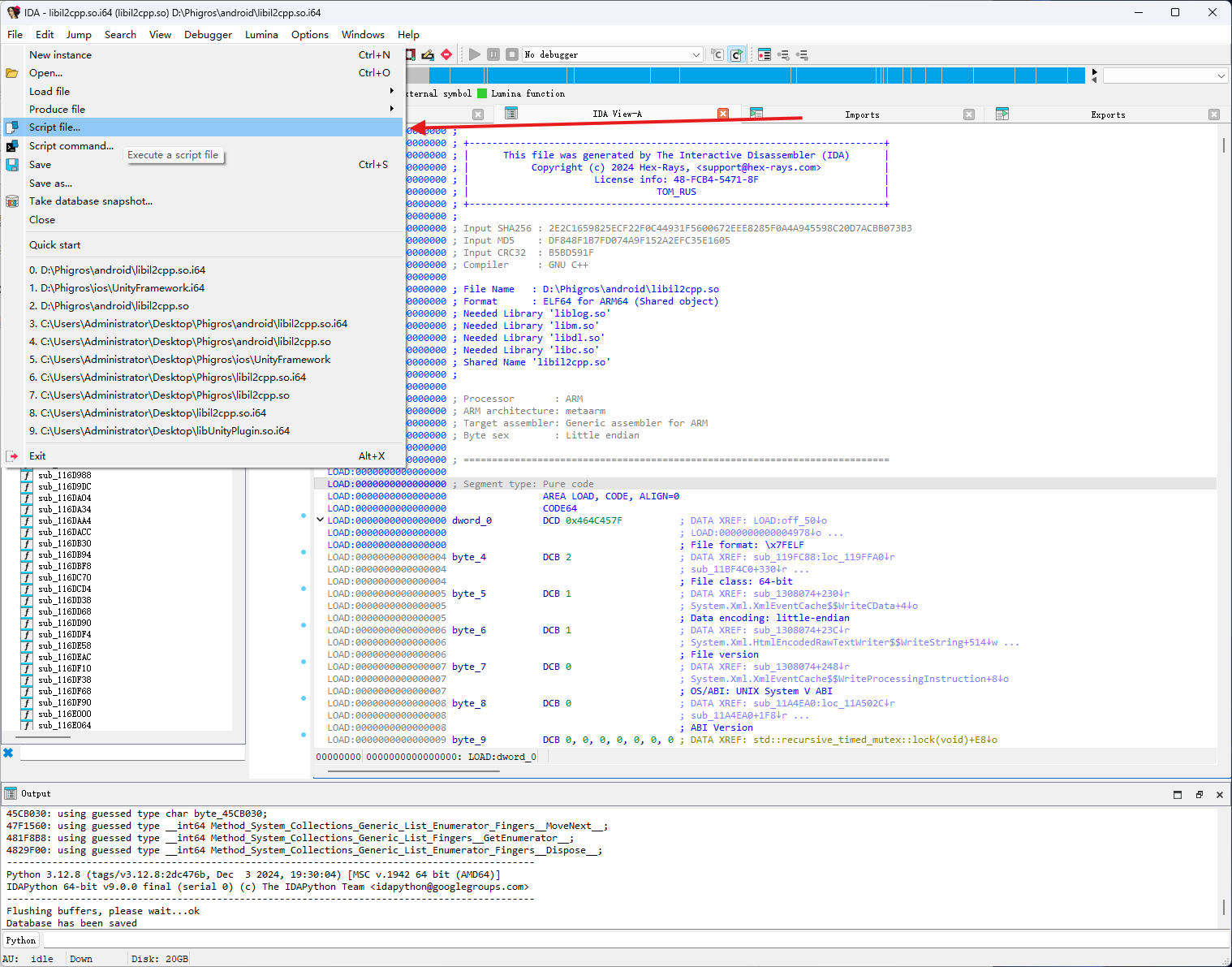Viewport: 1232px width, 967px height.
Task: Start process with the play button
Action: tap(475, 54)
